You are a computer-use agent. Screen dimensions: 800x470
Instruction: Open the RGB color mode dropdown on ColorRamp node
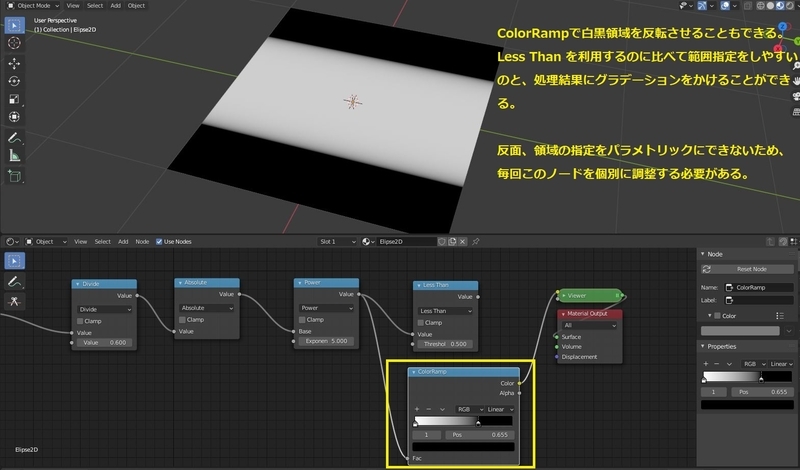click(469, 409)
